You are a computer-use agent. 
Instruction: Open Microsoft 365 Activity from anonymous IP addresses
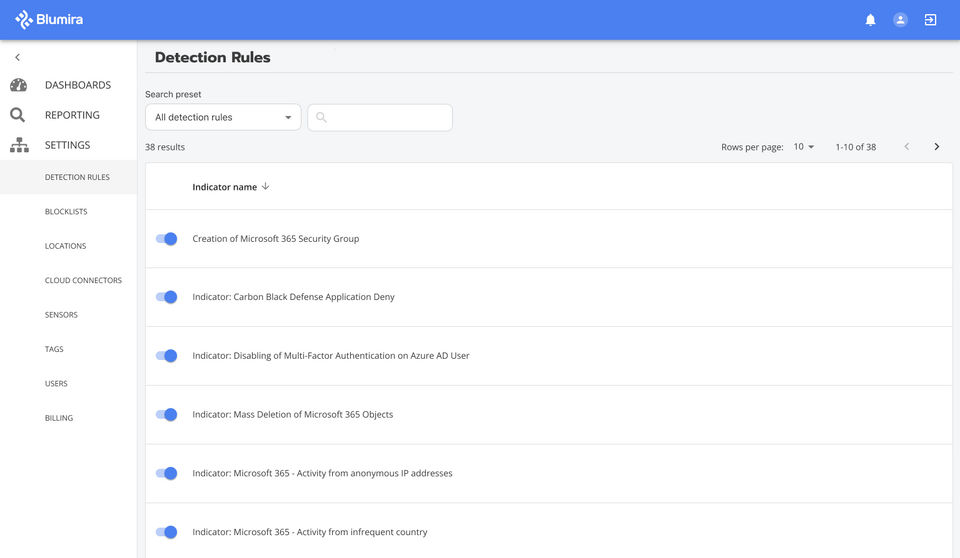pos(322,473)
